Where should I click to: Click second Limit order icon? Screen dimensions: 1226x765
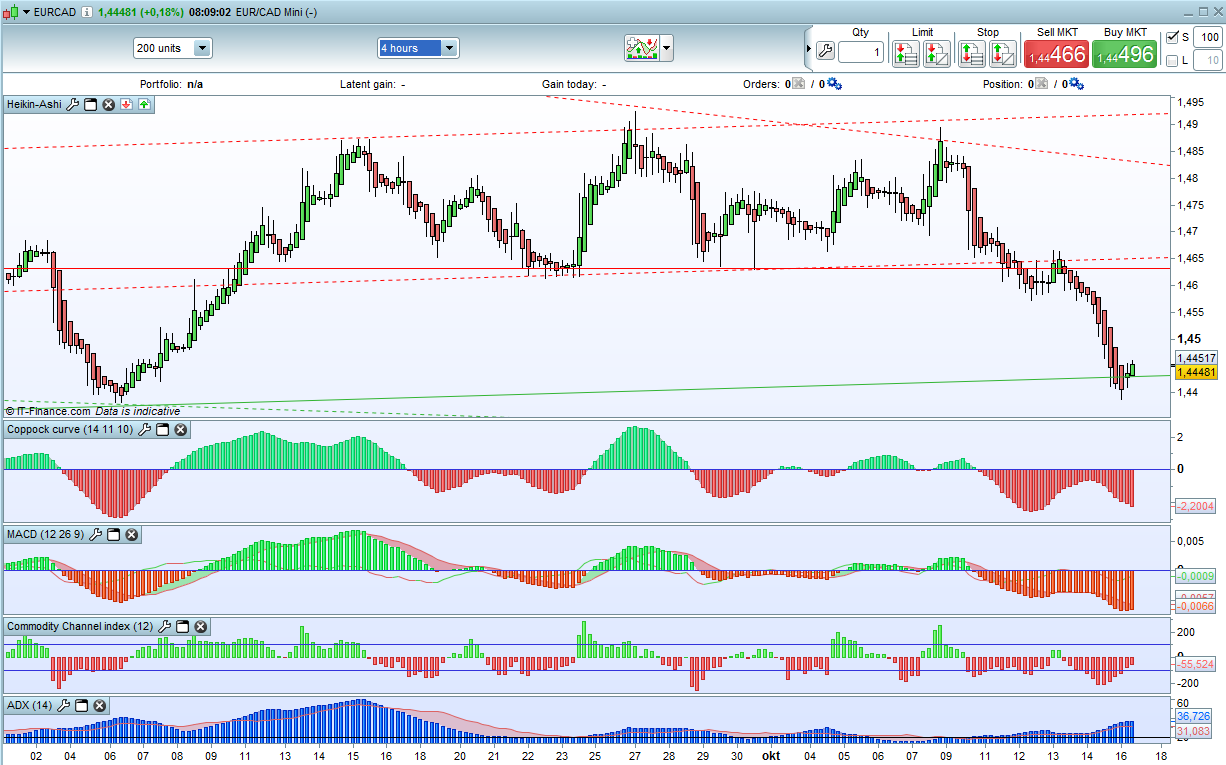tap(937, 54)
